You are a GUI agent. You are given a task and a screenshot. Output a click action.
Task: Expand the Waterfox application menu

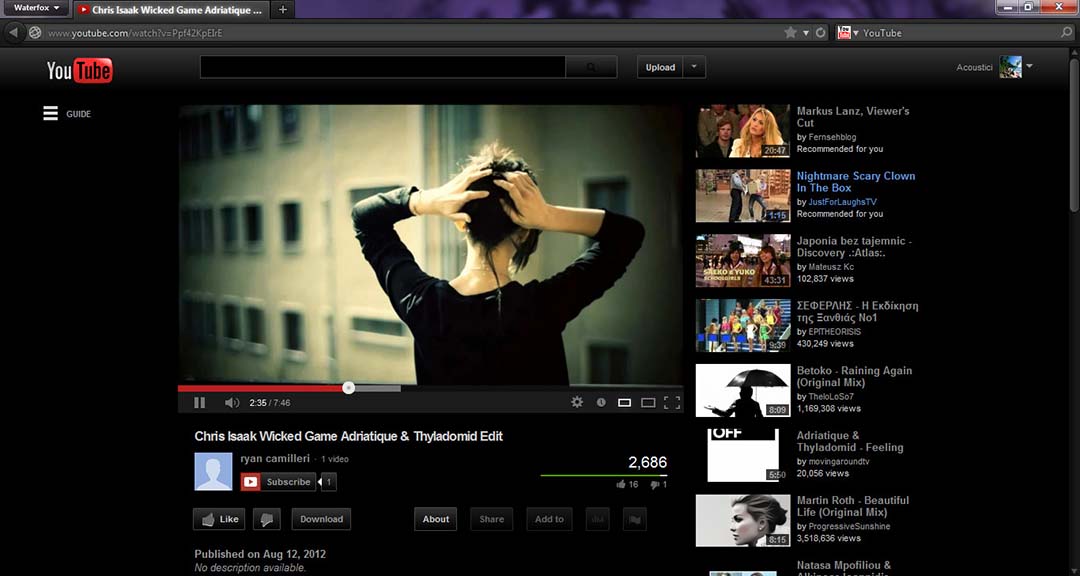pyautogui.click(x=35, y=7)
